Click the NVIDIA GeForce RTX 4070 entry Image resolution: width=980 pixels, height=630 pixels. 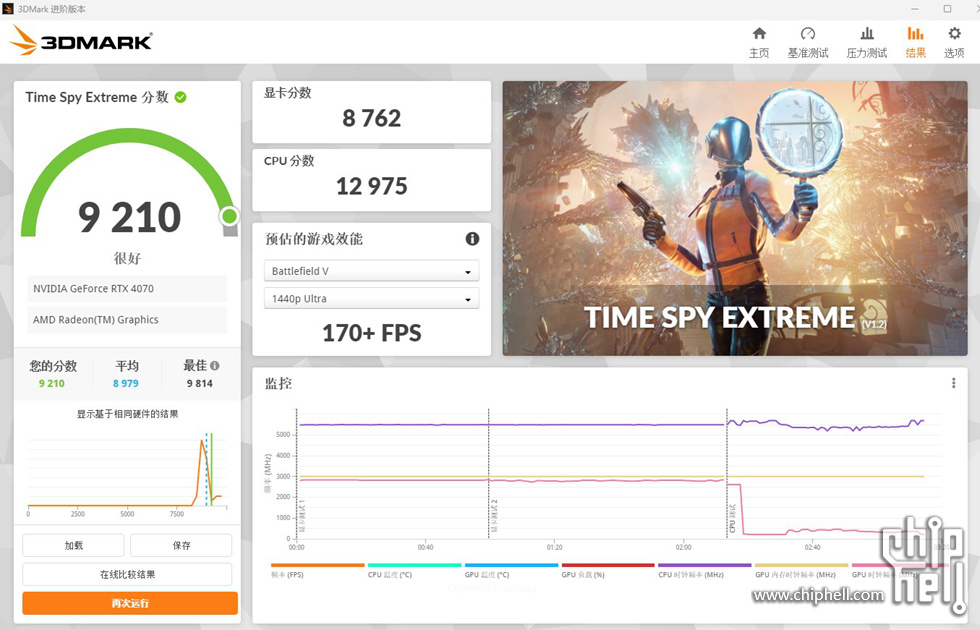[x=127, y=289]
